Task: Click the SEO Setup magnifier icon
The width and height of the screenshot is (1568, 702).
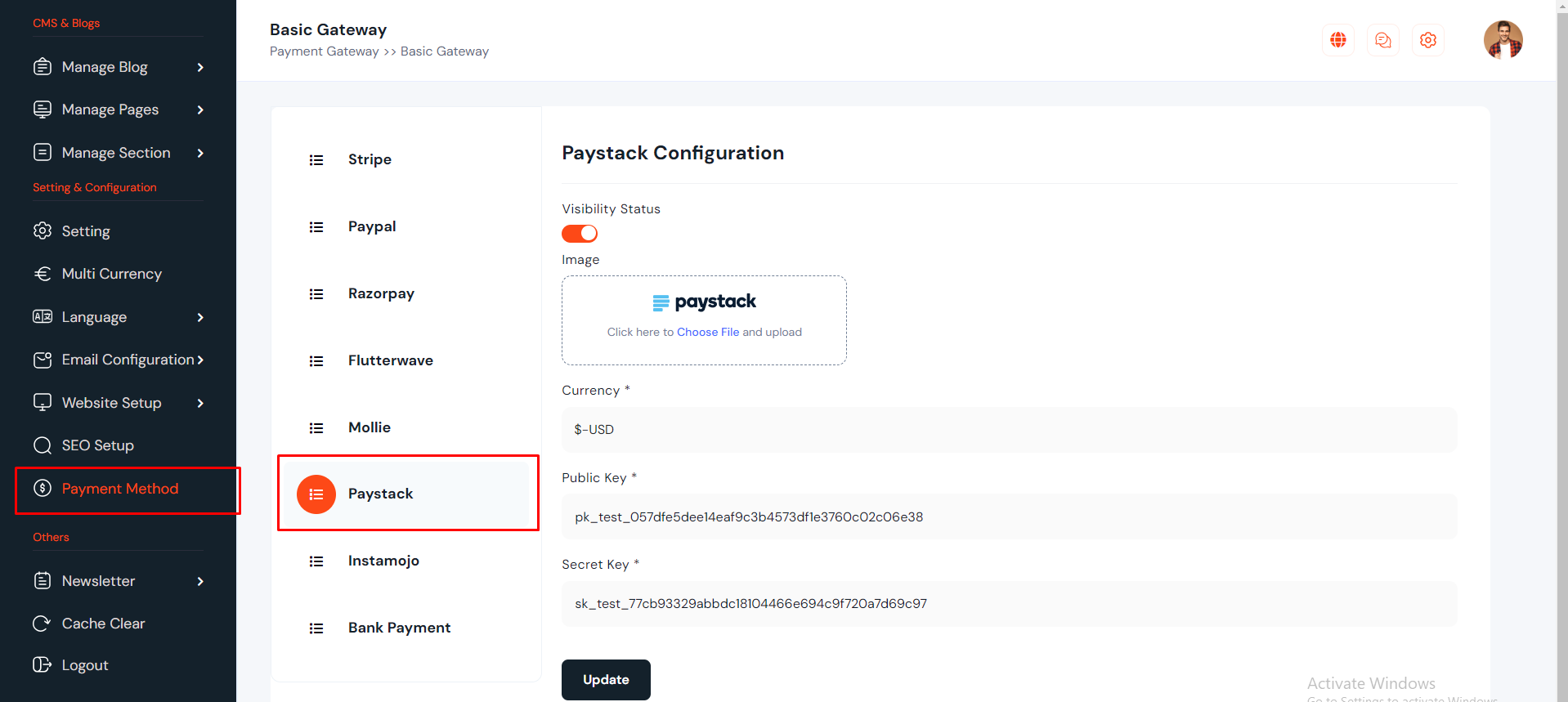Action: point(42,445)
